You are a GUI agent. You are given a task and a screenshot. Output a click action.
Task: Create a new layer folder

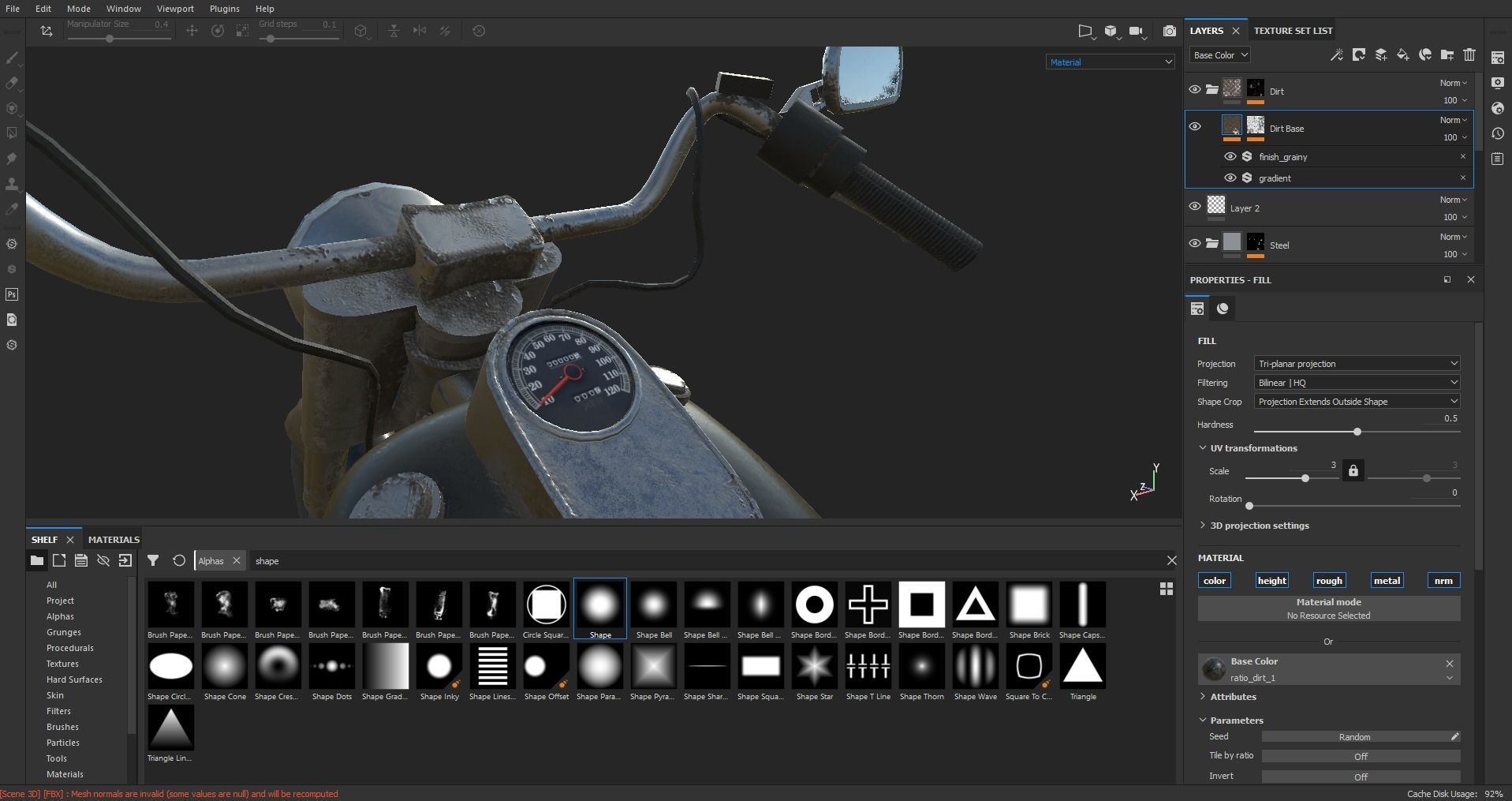[1447, 54]
